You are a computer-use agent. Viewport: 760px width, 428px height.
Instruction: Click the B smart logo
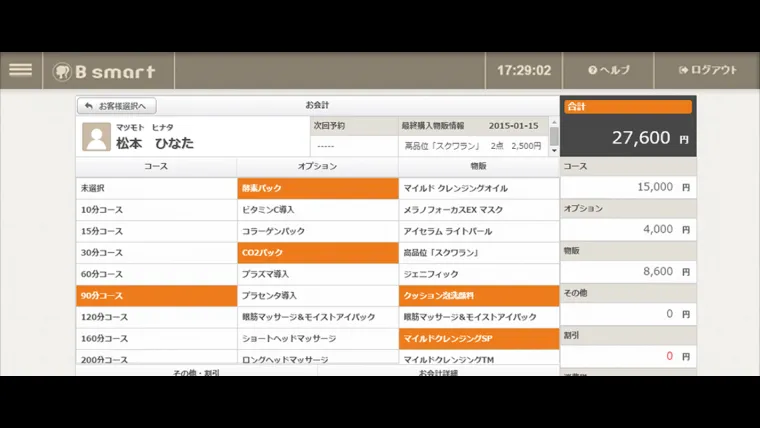tap(104, 71)
